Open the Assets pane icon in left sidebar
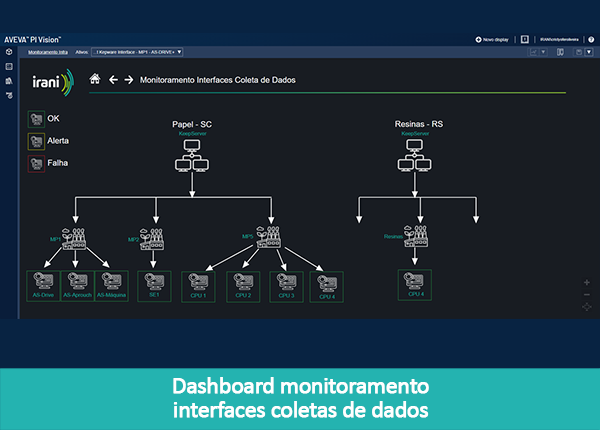Screen dimensions: 600x430 tap(9, 52)
